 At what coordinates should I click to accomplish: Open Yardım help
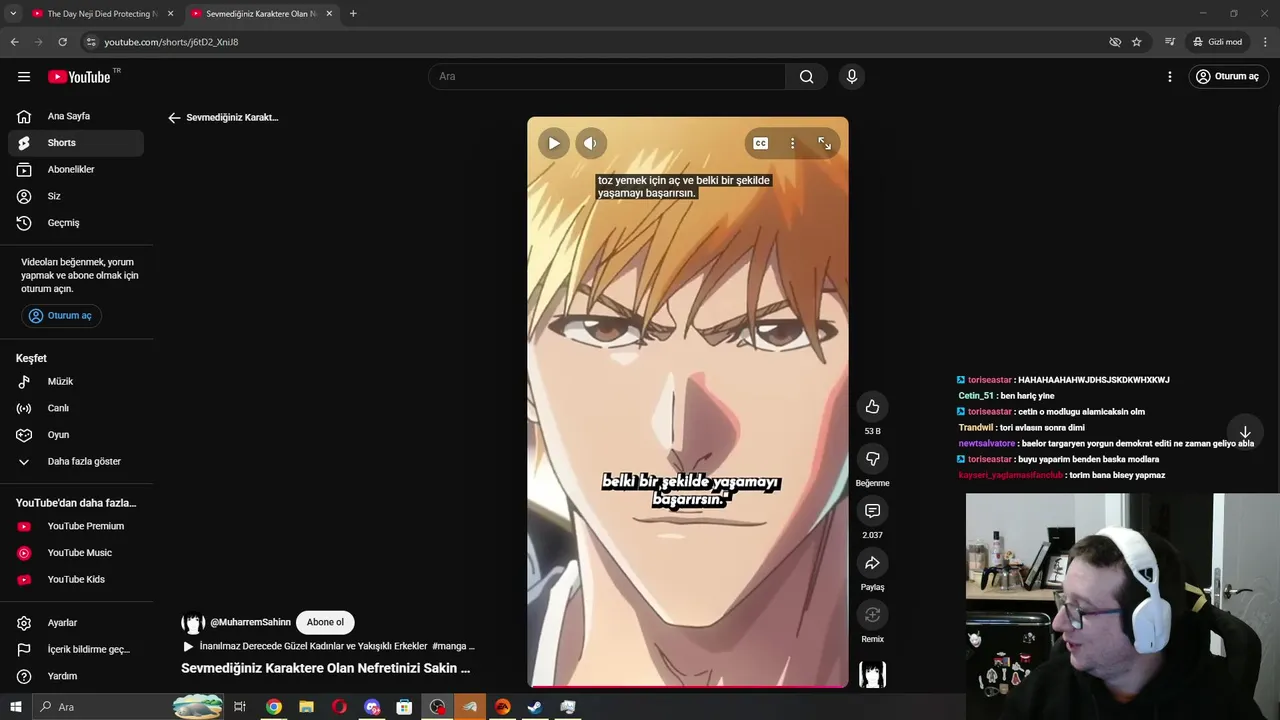(x=76, y=676)
